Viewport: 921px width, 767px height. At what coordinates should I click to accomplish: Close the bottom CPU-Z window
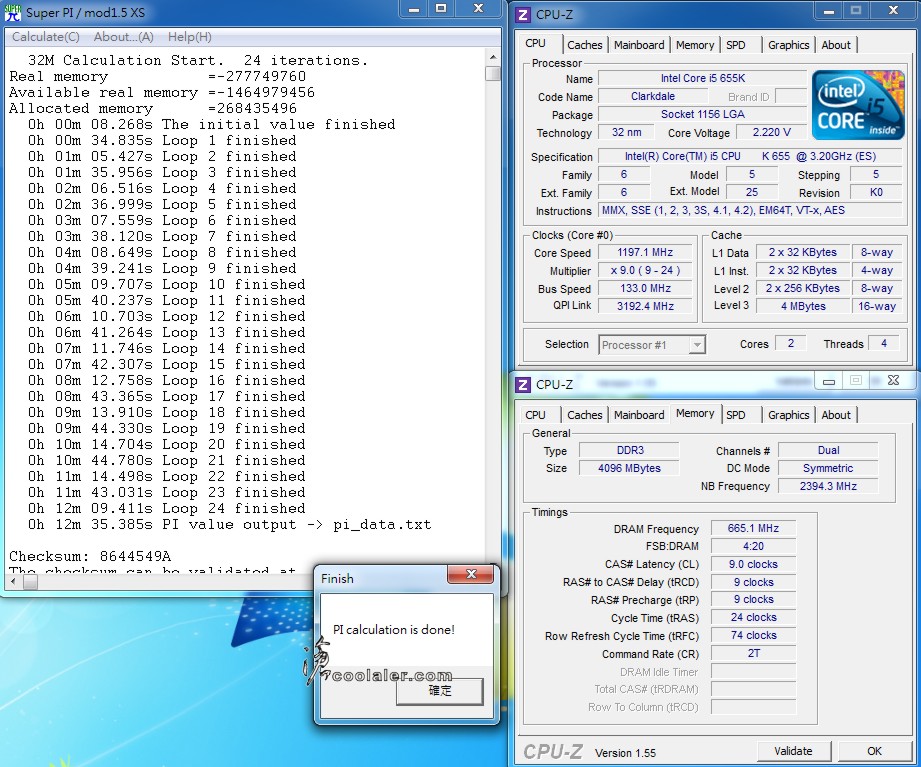[893, 381]
